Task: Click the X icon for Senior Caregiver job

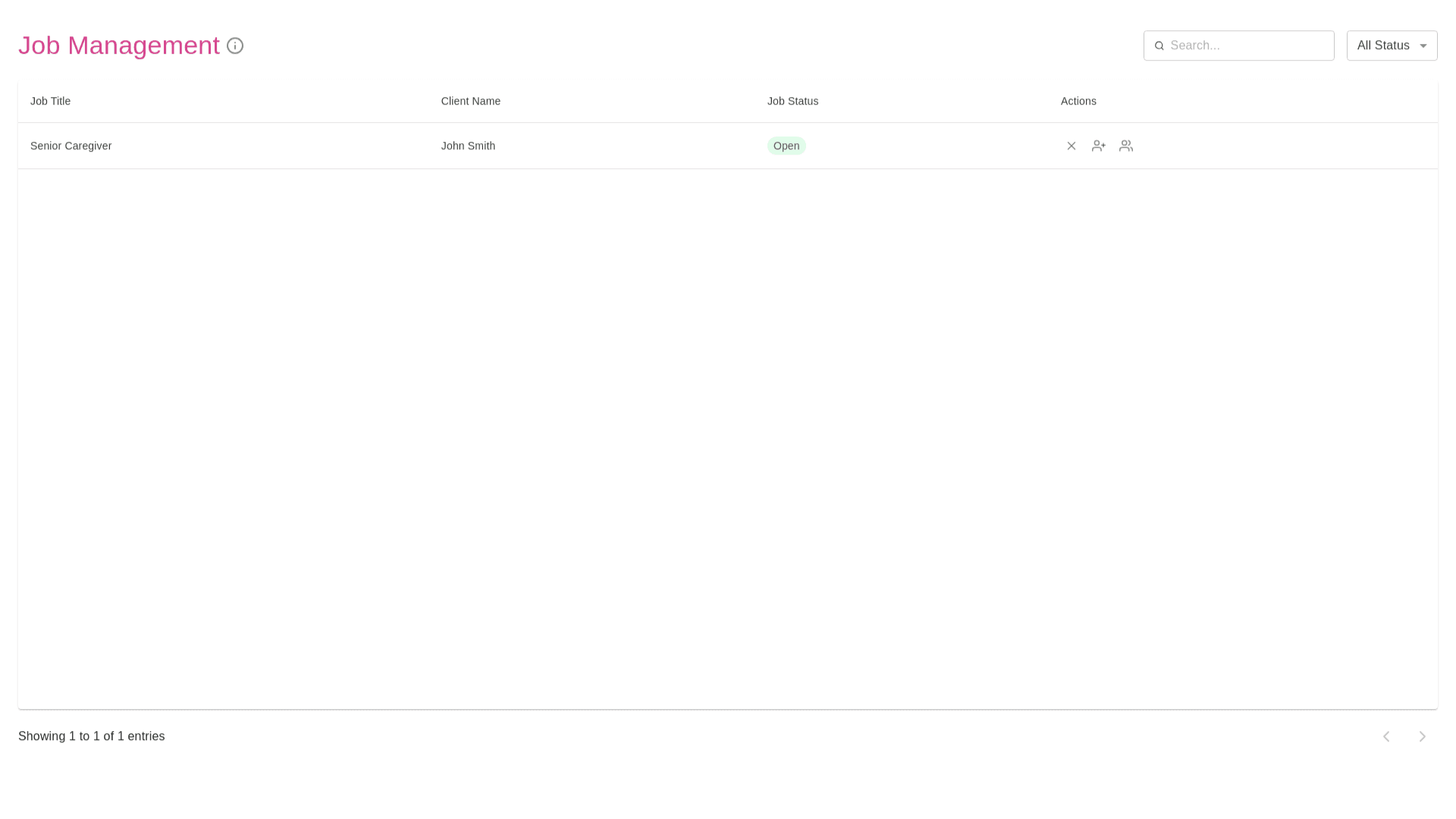Action: [1072, 146]
